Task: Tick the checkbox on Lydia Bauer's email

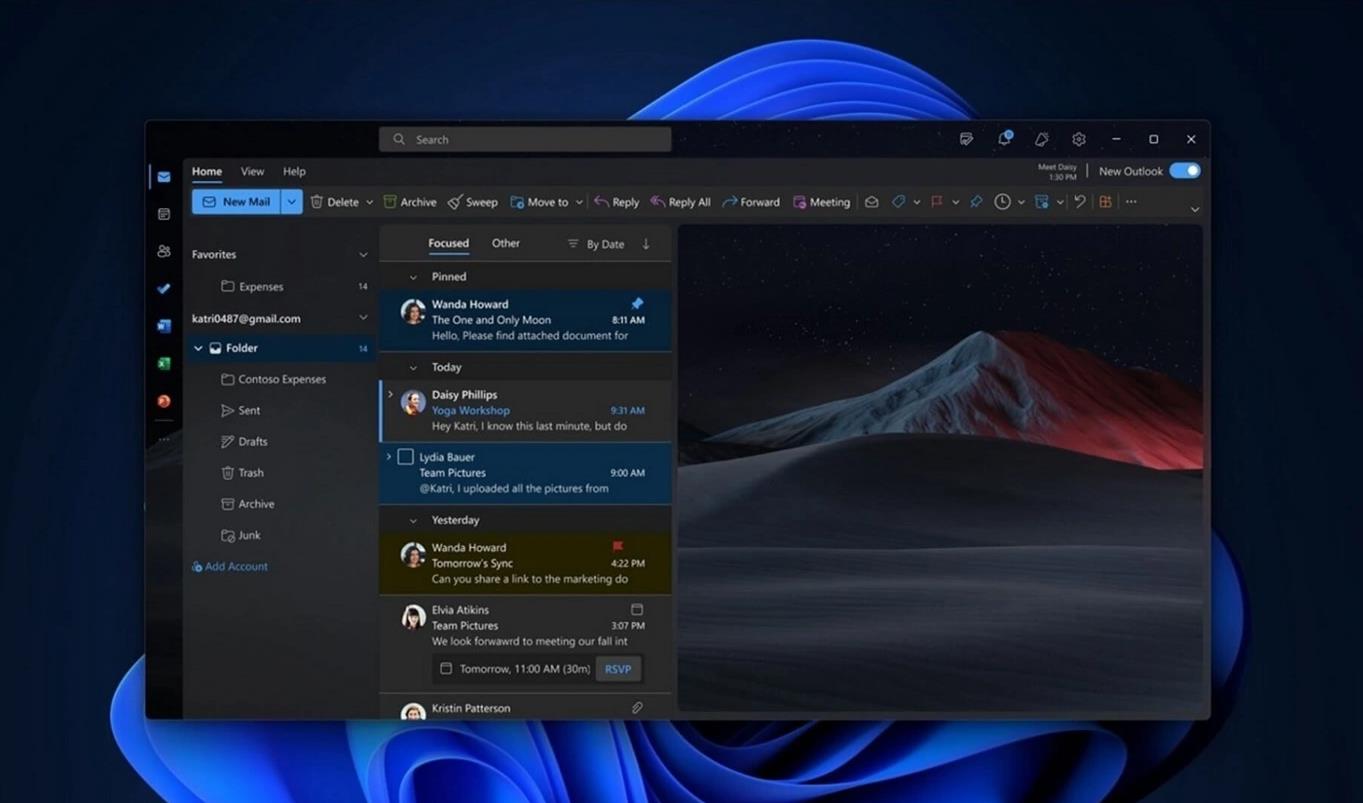Action: click(405, 457)
